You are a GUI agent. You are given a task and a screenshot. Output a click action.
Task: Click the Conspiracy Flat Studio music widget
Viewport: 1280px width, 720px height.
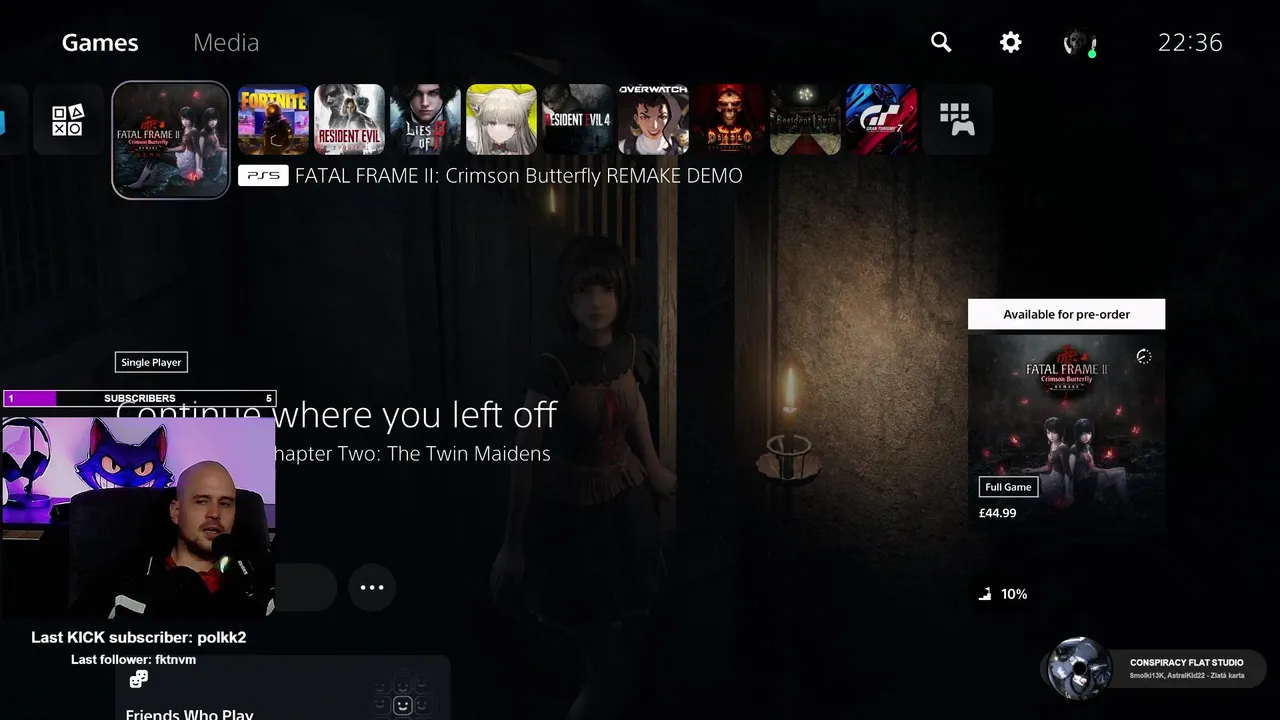coord(1155,668)
